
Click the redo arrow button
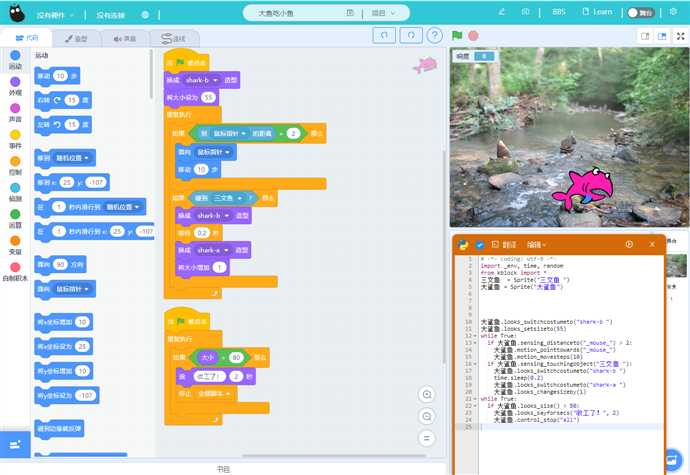point(408,35)
